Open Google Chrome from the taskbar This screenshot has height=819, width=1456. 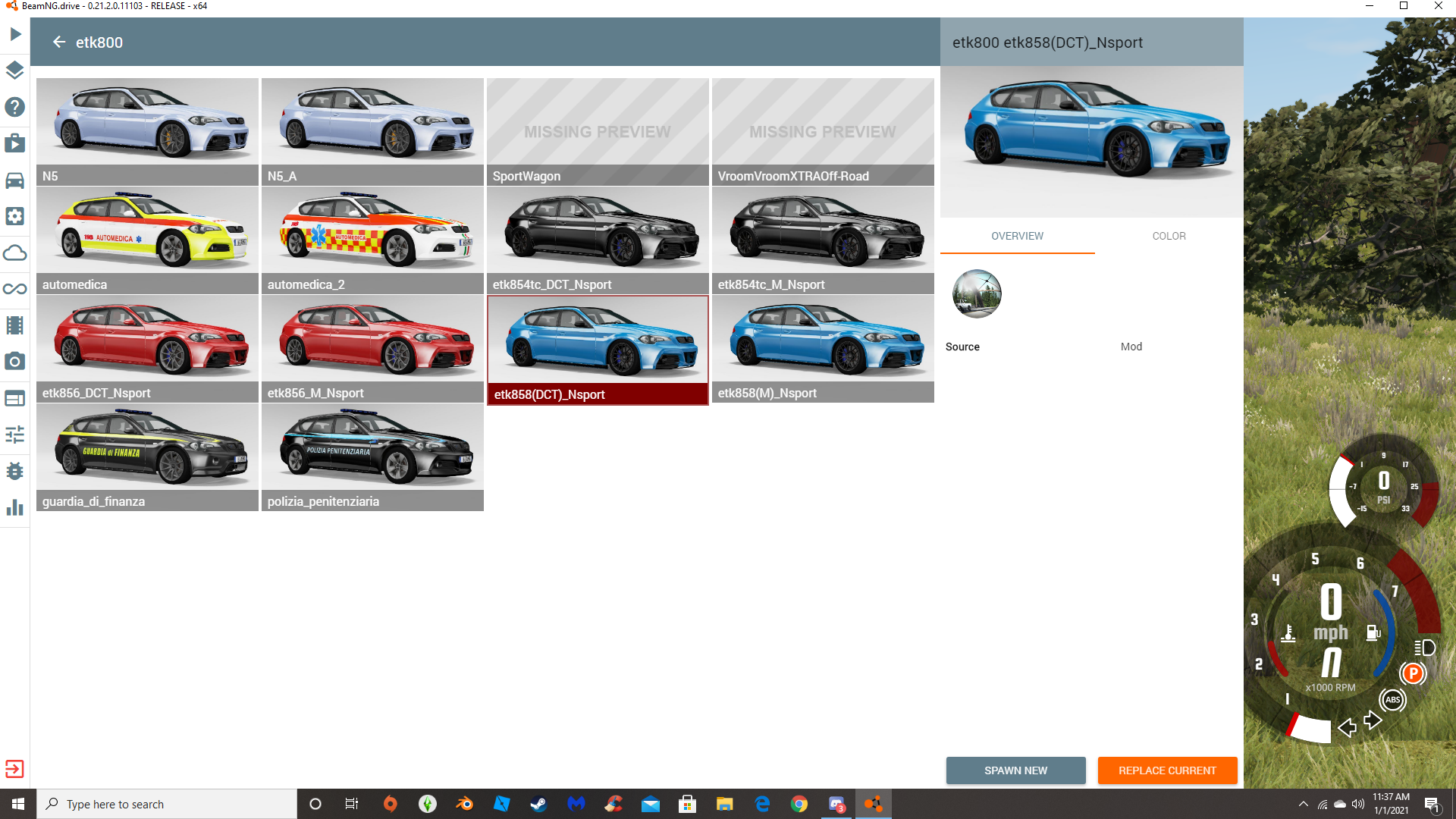coord(799,804)
